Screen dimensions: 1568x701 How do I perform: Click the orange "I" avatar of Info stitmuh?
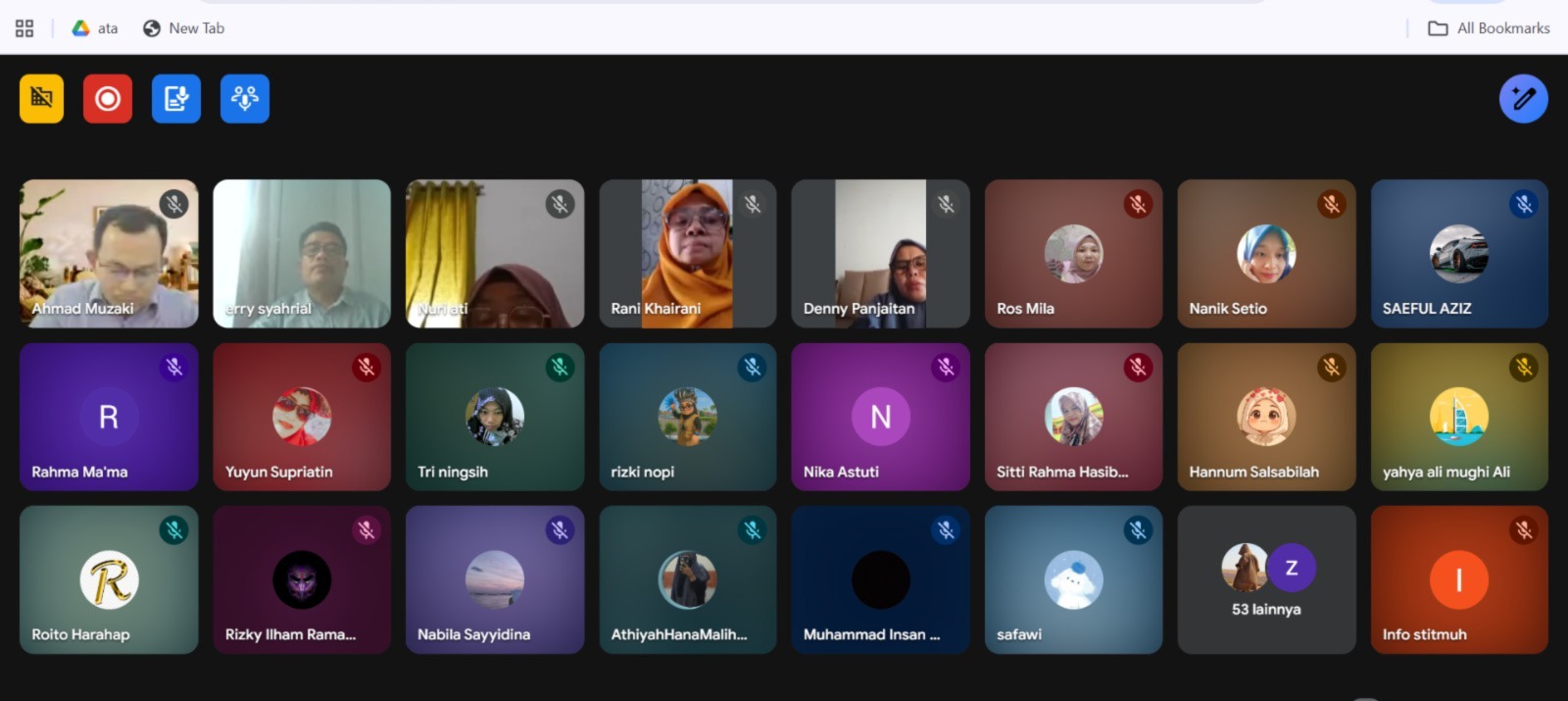point(1459,579)
